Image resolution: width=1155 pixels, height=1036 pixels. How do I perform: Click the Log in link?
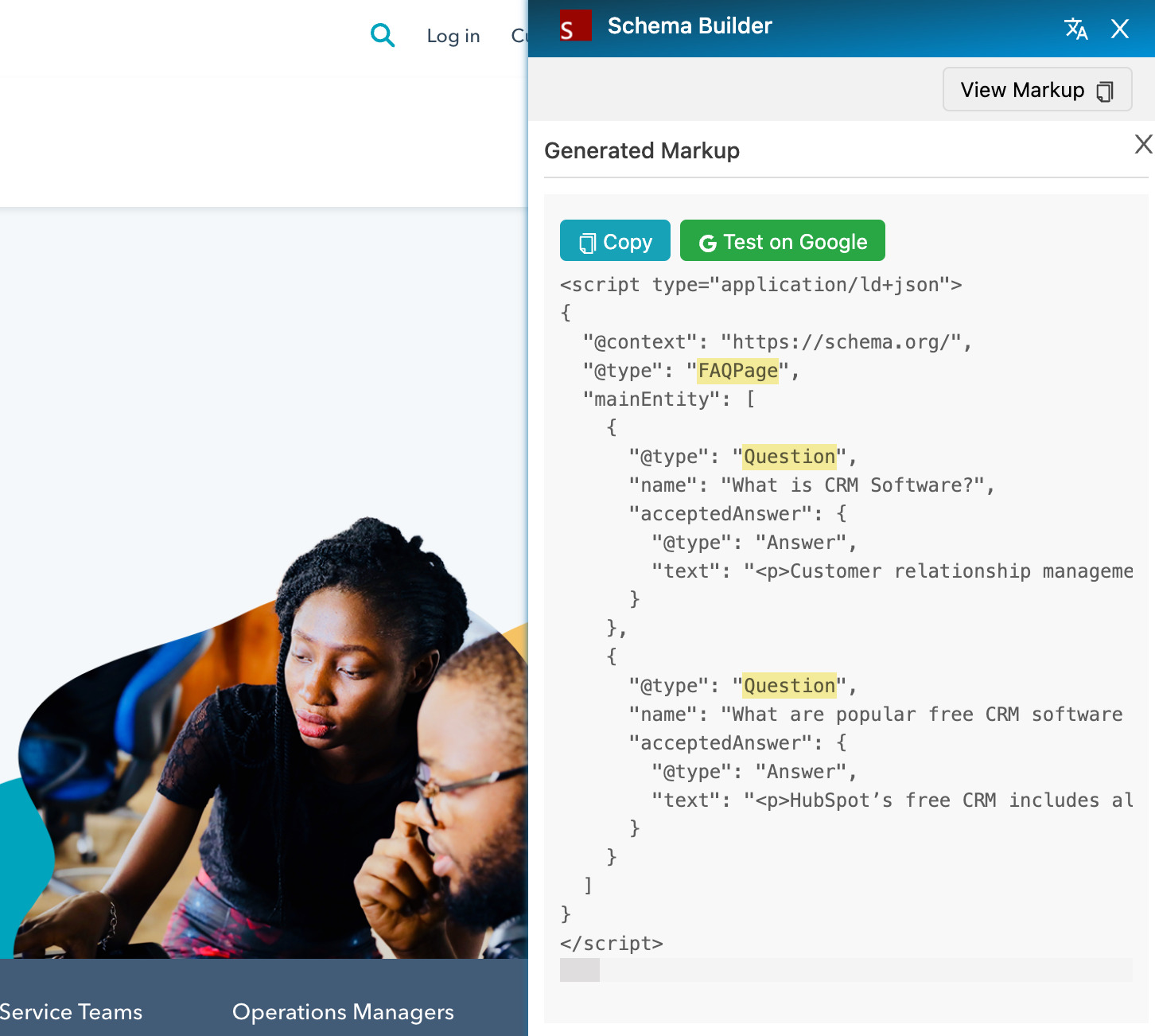453,36
